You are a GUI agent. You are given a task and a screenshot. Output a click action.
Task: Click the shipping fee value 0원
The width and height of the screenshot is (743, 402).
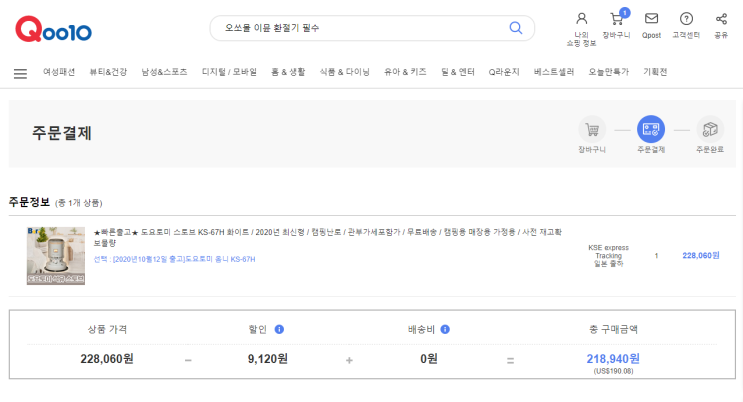point(429,359)
